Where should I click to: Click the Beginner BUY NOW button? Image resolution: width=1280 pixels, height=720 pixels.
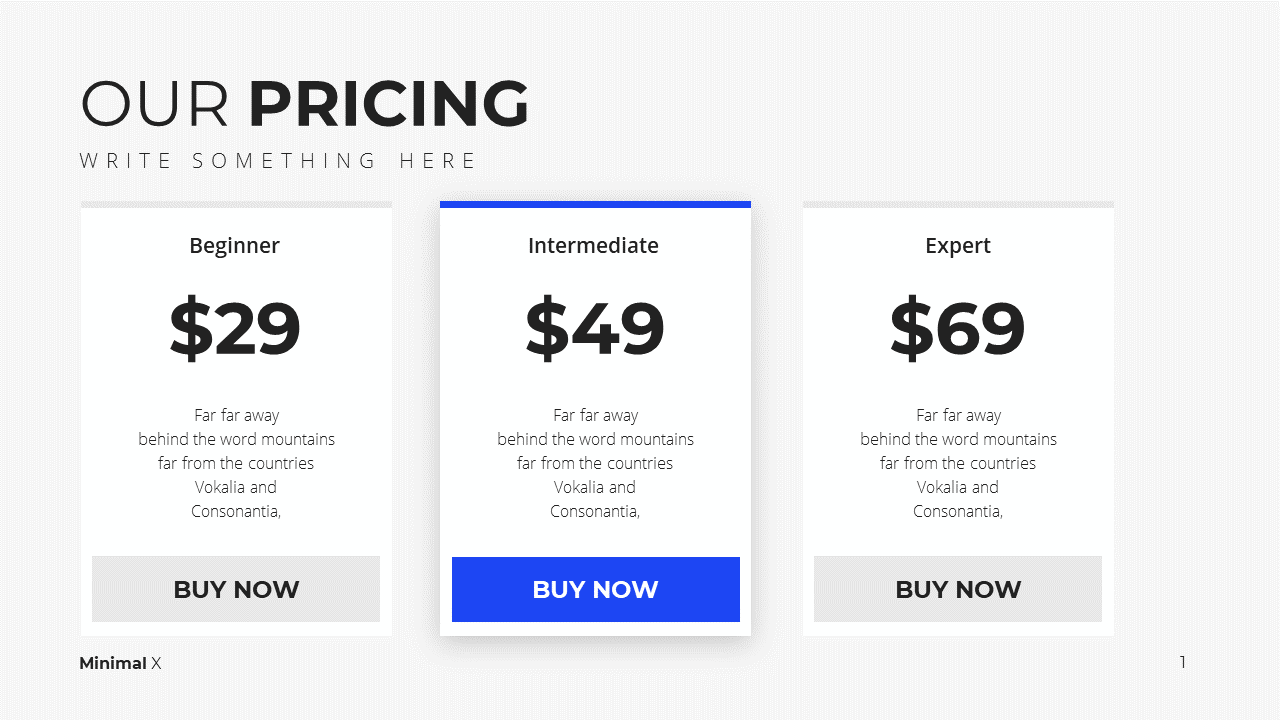coord(236,589)
